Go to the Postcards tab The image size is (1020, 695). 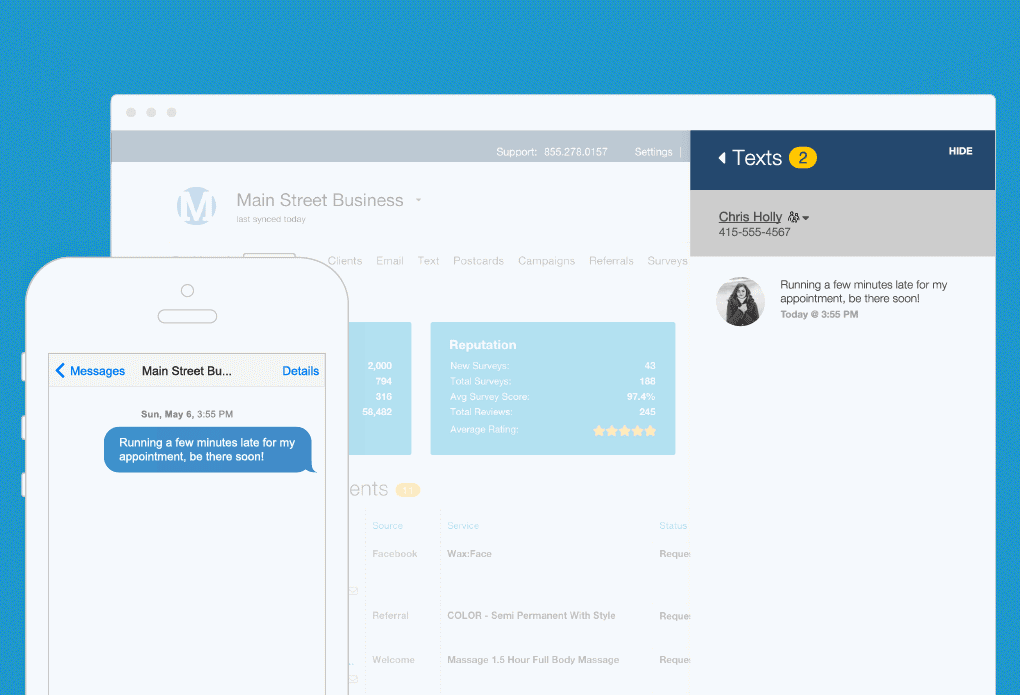[x=478, y=260]
